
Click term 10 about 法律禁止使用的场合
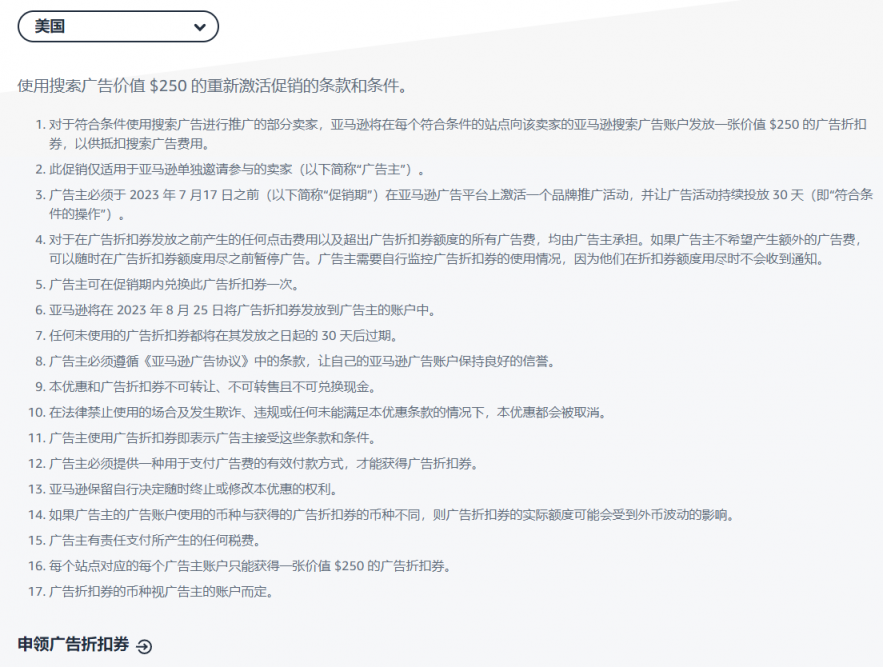(x=328, y=413)
